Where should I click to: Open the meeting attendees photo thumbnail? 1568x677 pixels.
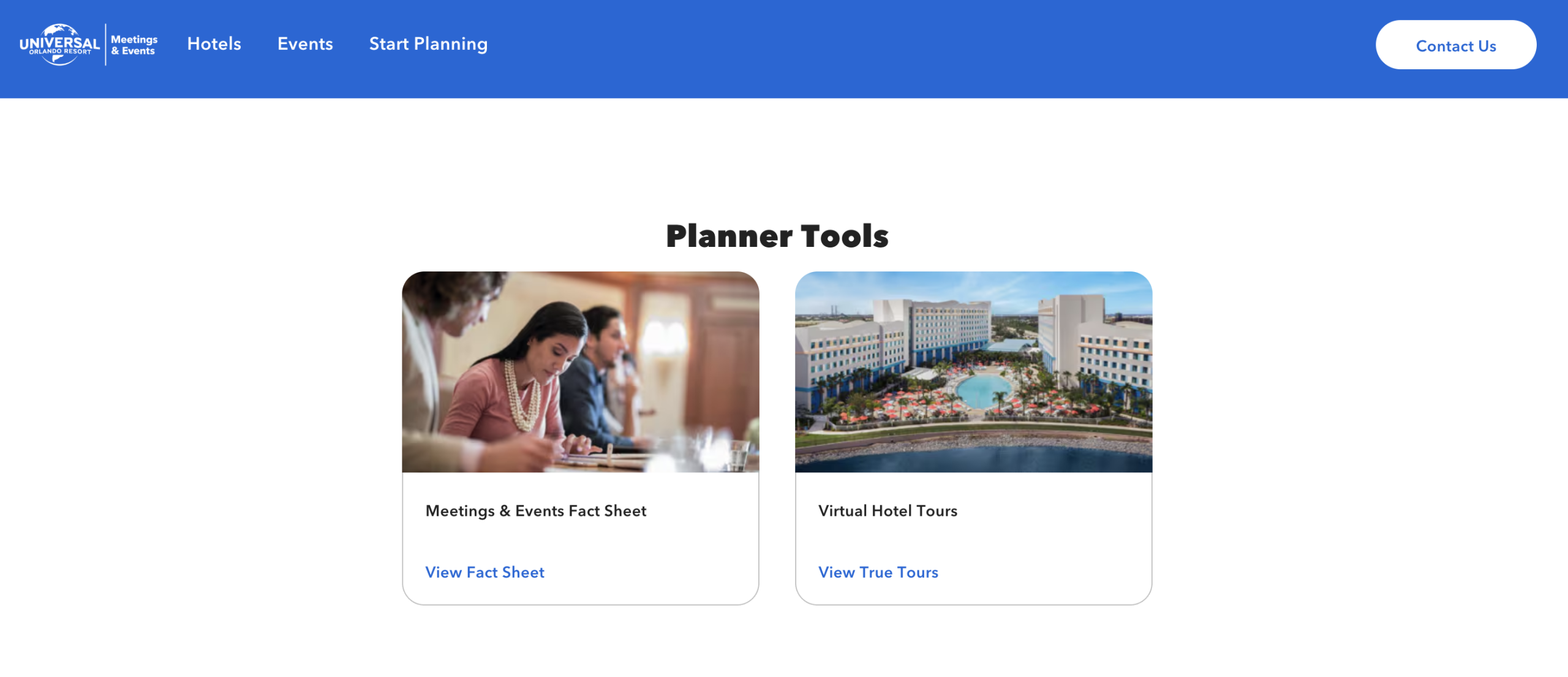tap(580, 372)
